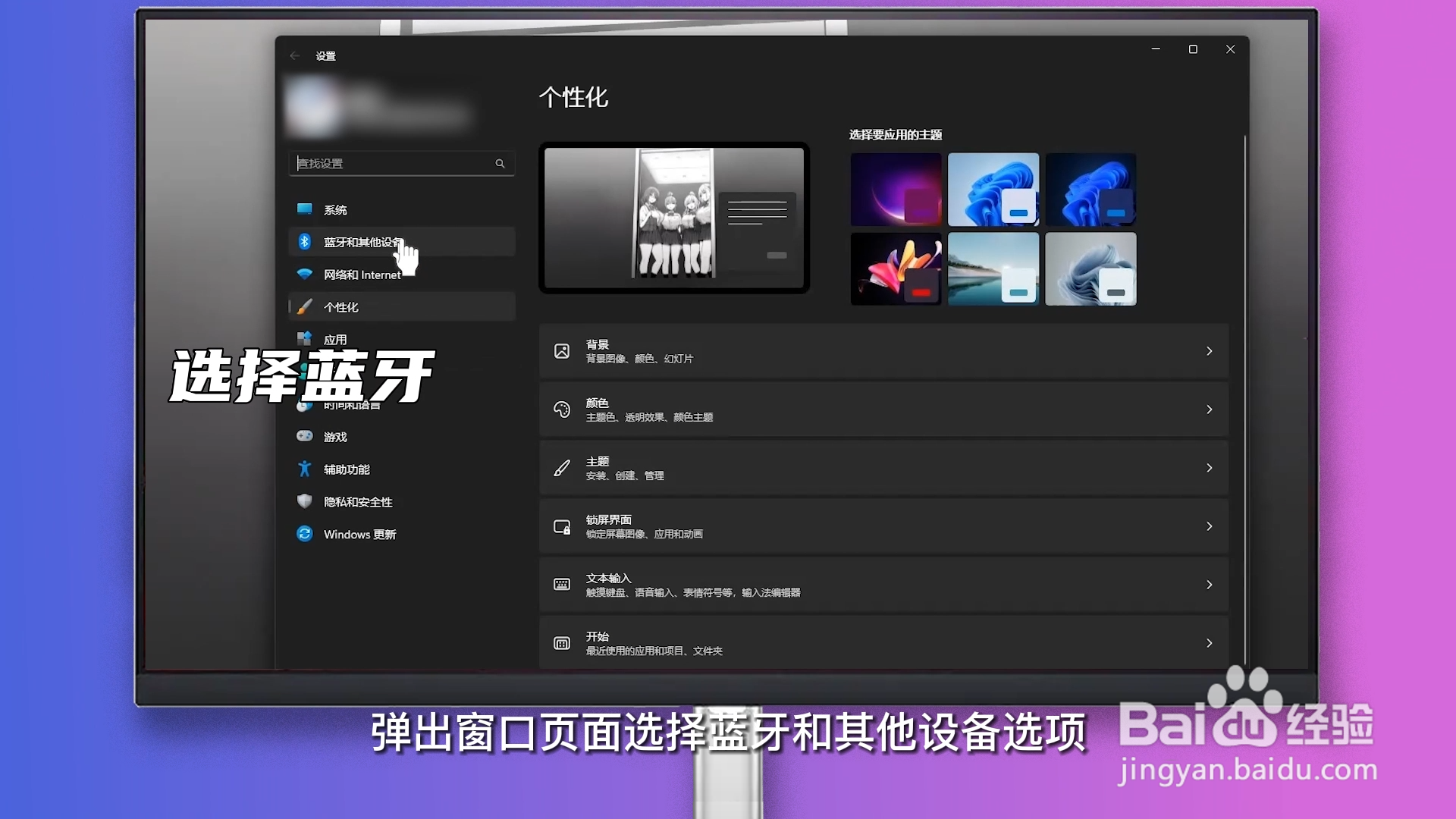This screenshot has height=819, width=1456.
Task: Open 开始 settings row
Action: tap(883, 643)
